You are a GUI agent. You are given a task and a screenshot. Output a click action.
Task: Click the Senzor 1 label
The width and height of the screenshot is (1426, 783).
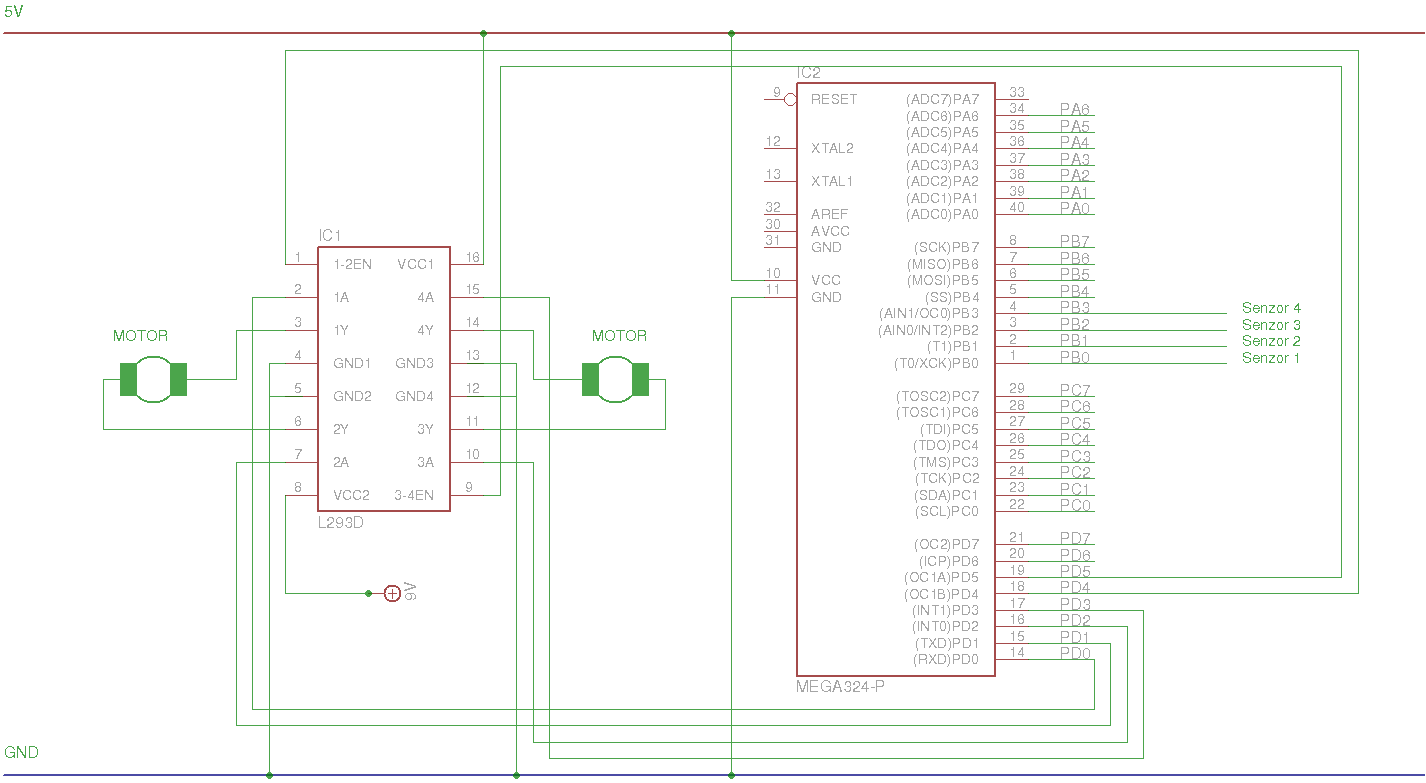point(1271,358)
